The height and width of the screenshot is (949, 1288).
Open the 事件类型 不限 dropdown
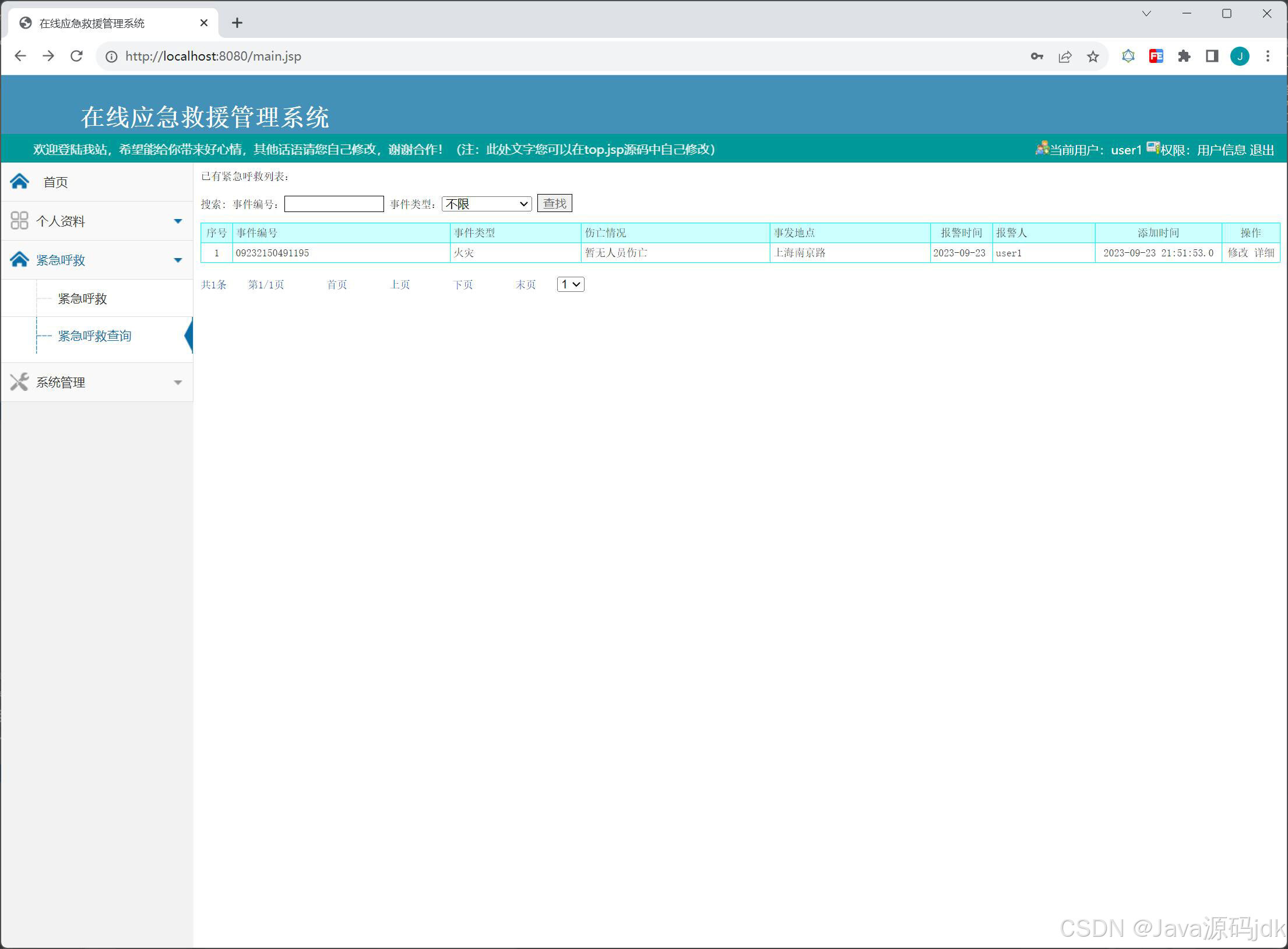486,203
